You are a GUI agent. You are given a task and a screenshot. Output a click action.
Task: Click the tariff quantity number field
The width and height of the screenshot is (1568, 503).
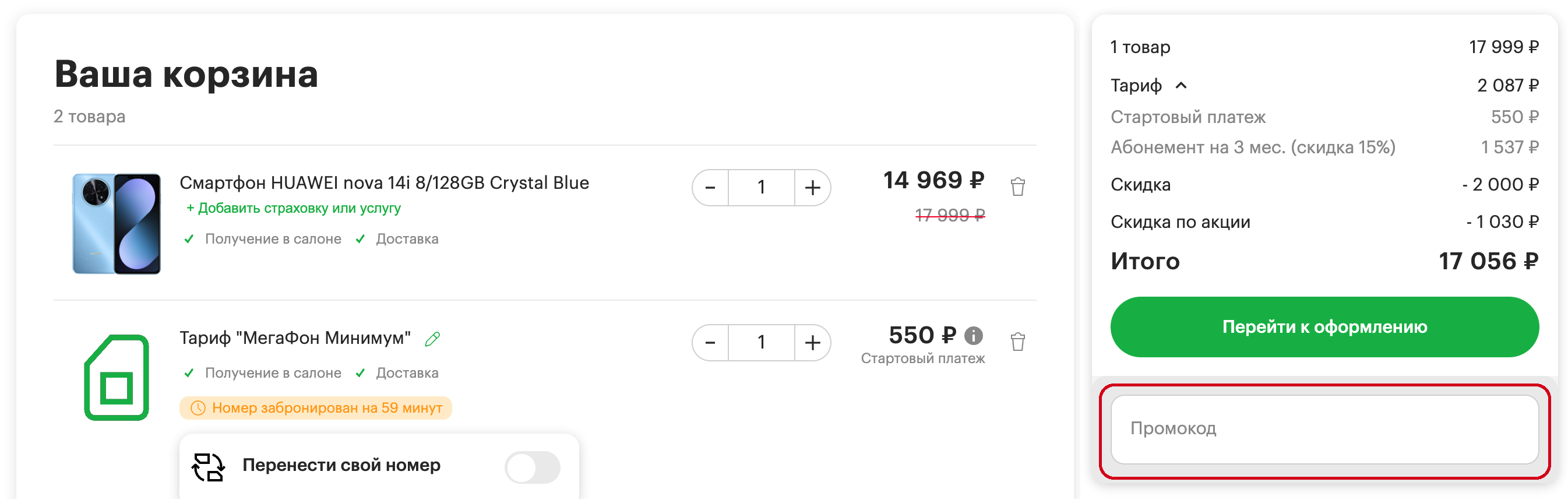tap(761, 343)
